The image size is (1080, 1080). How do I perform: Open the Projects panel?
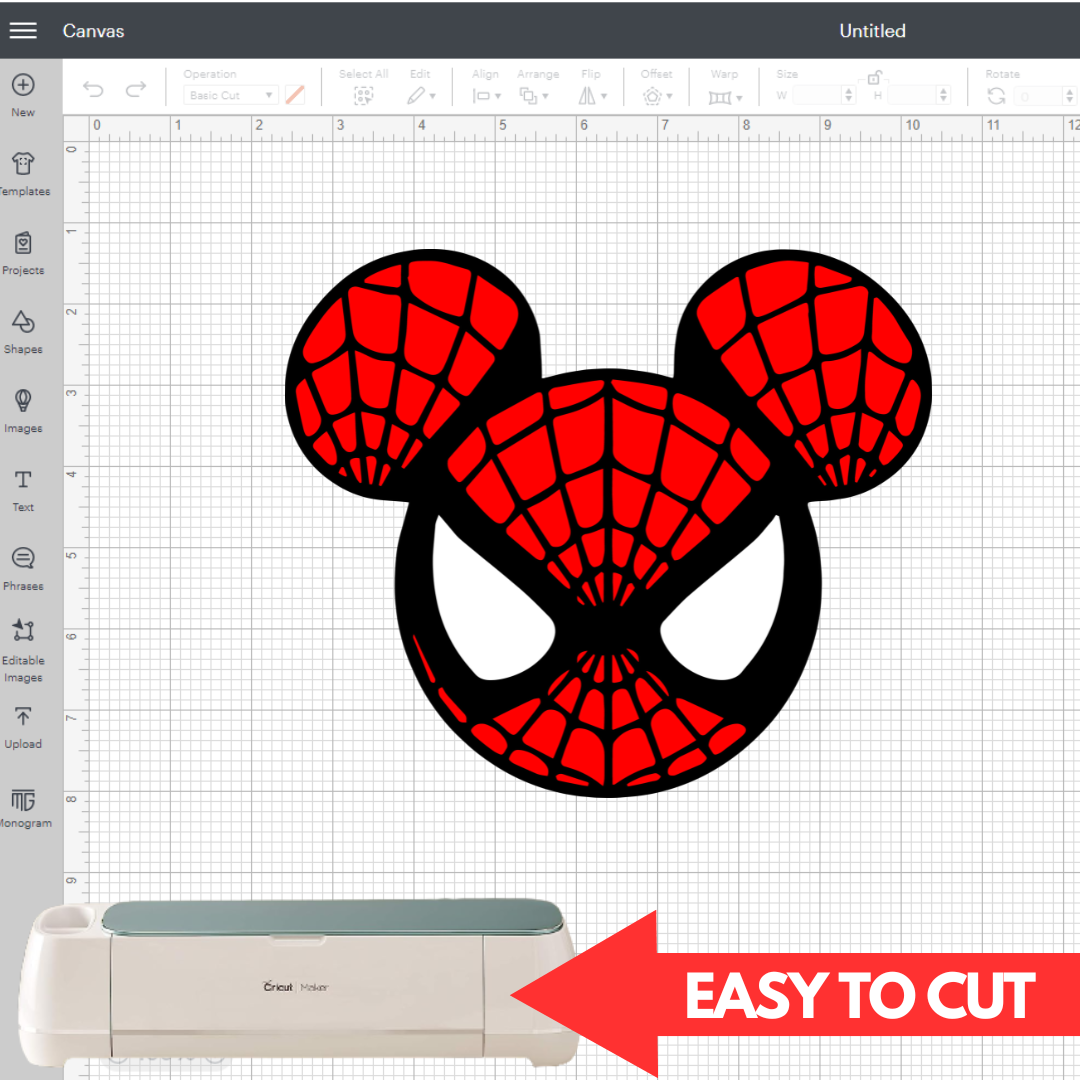point(23,253)
